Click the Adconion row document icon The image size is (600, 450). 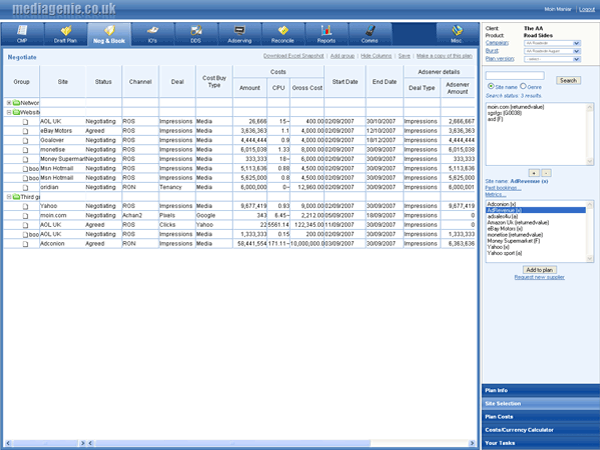(x=25, y=244)
